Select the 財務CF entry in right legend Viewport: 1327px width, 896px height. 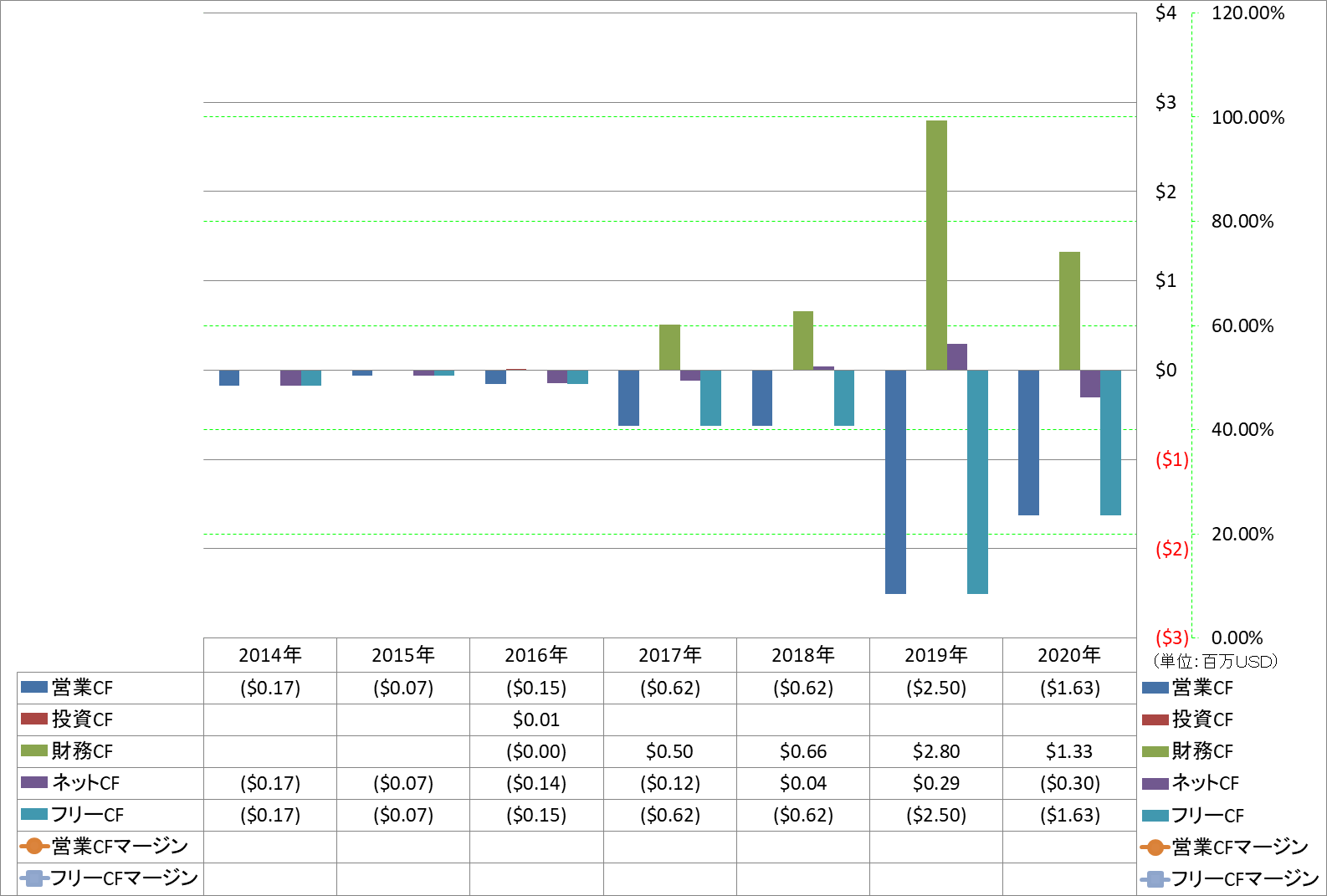(1188, 751)
